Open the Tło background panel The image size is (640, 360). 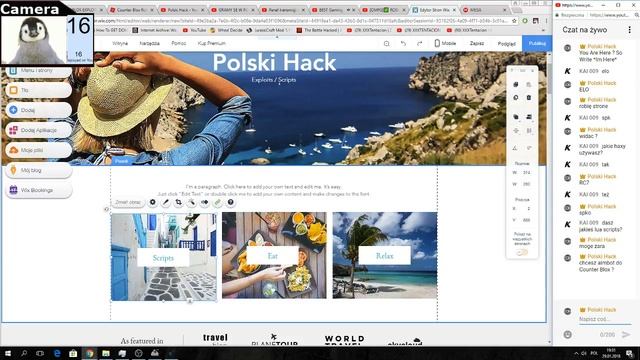pyautogui.click(x=39, y=90)
